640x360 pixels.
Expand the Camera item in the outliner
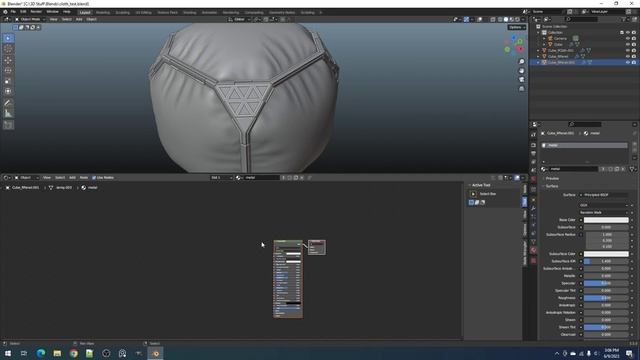tap(544, 38)
